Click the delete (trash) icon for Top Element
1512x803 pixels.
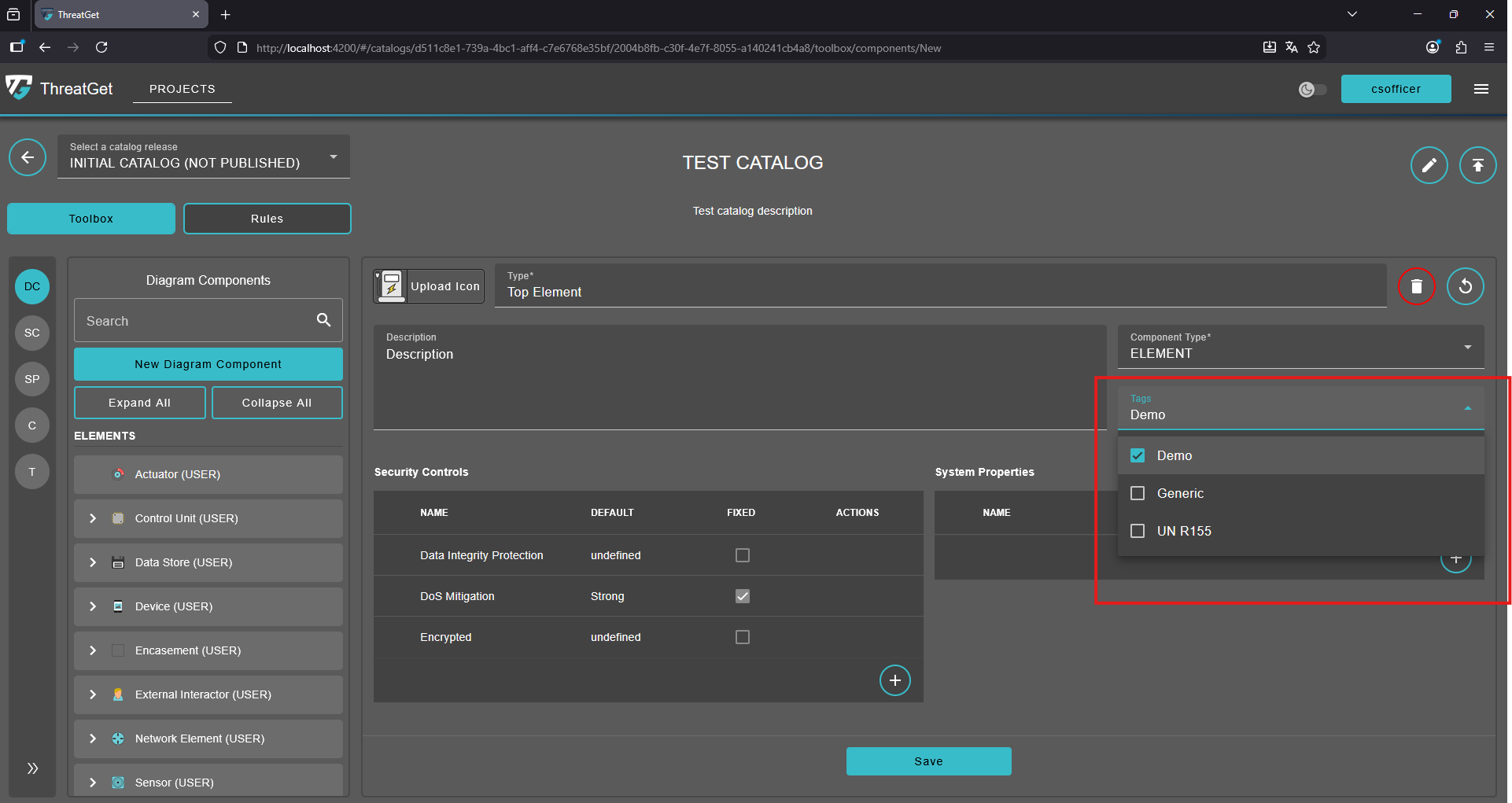[1416, 286]
